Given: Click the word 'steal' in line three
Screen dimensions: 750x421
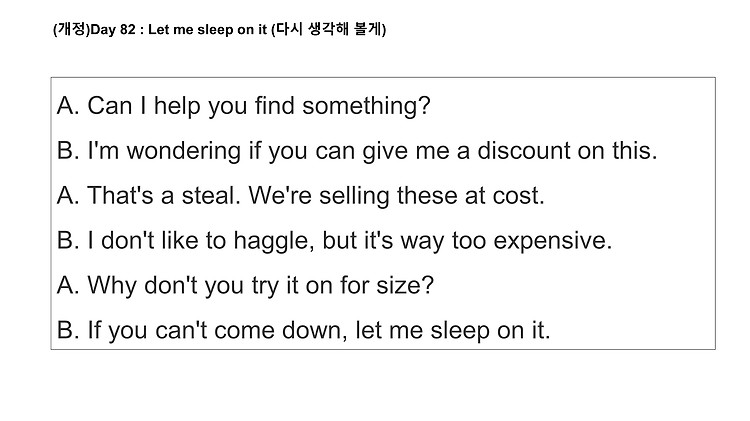Looking at the screenshot, I should (210, 196).
